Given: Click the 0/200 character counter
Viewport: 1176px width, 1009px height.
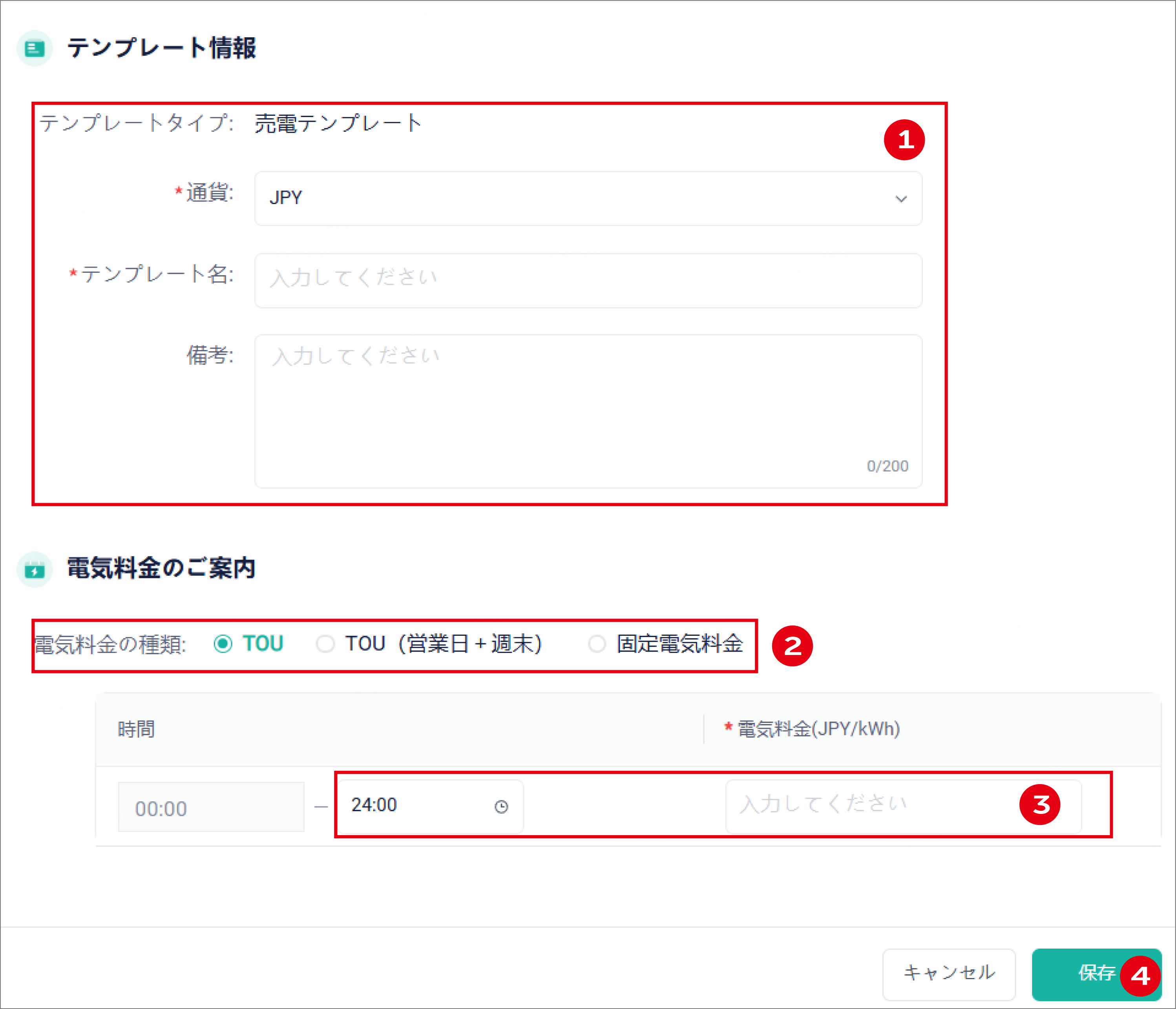Looking at the screenshot, I should pyautogui.click(x=887, y=465).
